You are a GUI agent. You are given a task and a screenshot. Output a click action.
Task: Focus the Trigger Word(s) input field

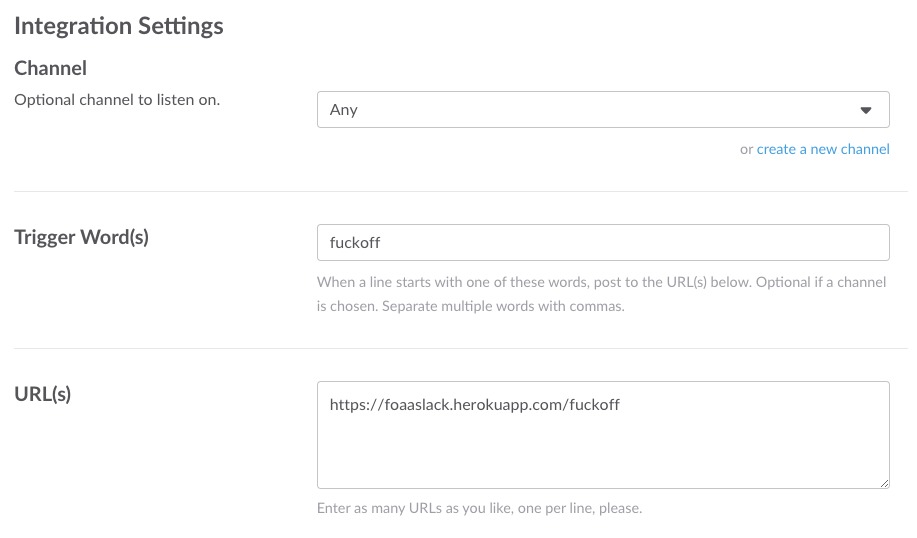(x=602, y=242)
